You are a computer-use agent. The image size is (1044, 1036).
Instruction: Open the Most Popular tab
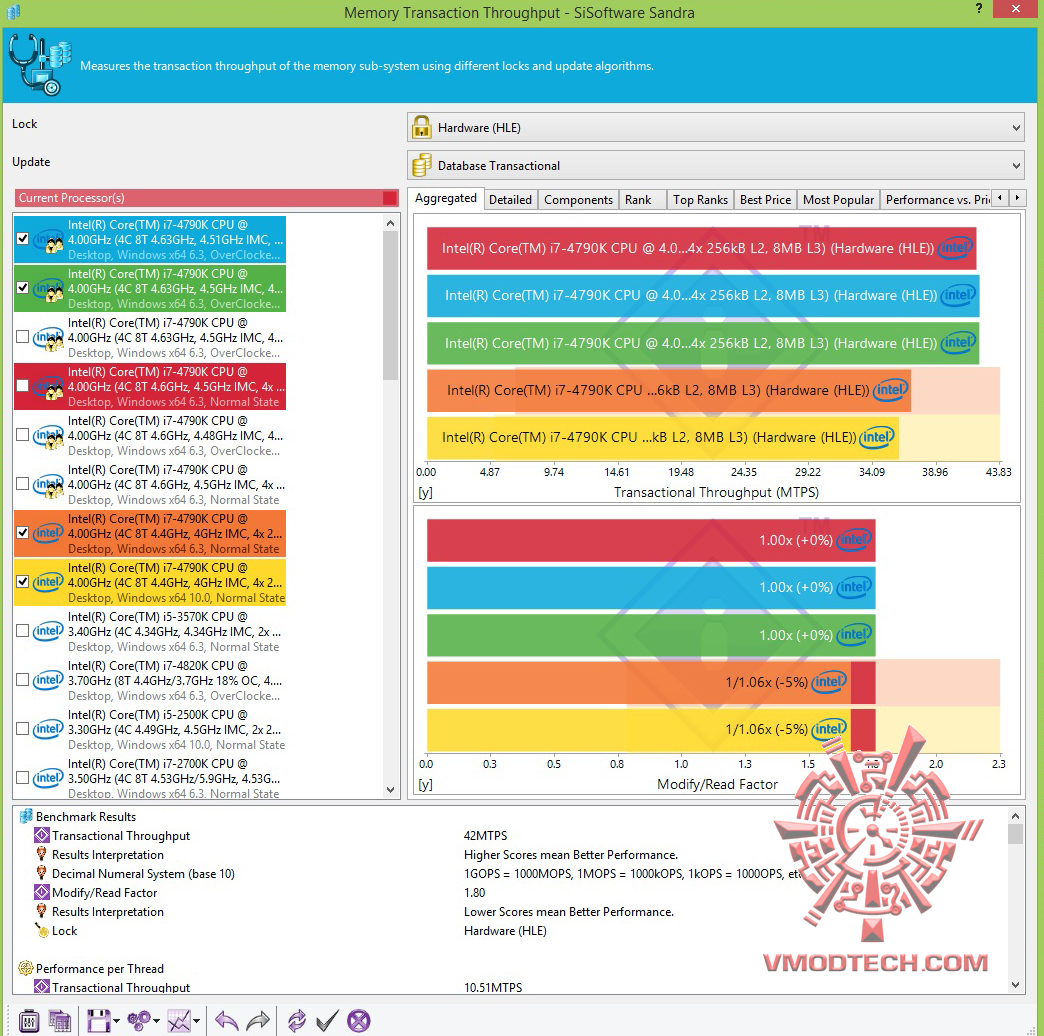click(838, 200)
